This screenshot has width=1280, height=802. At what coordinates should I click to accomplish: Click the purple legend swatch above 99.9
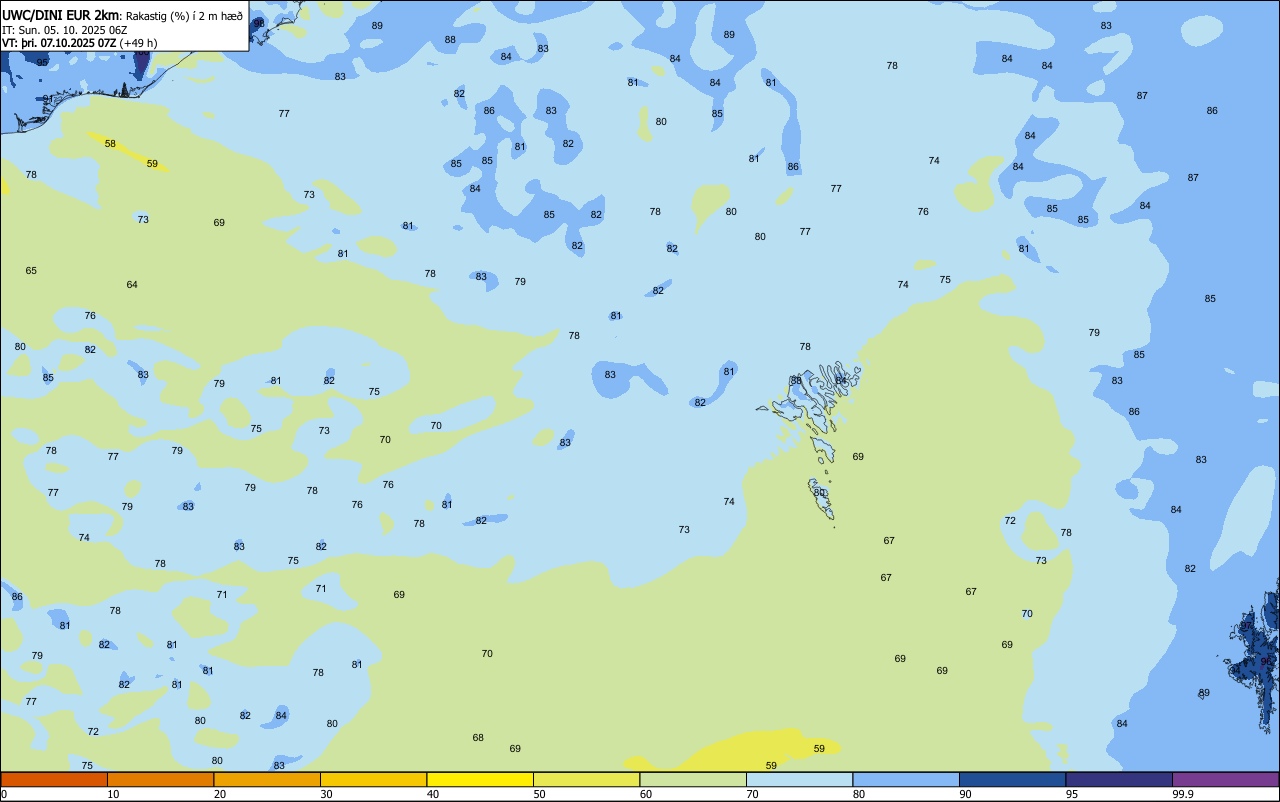click(1225, 779)
